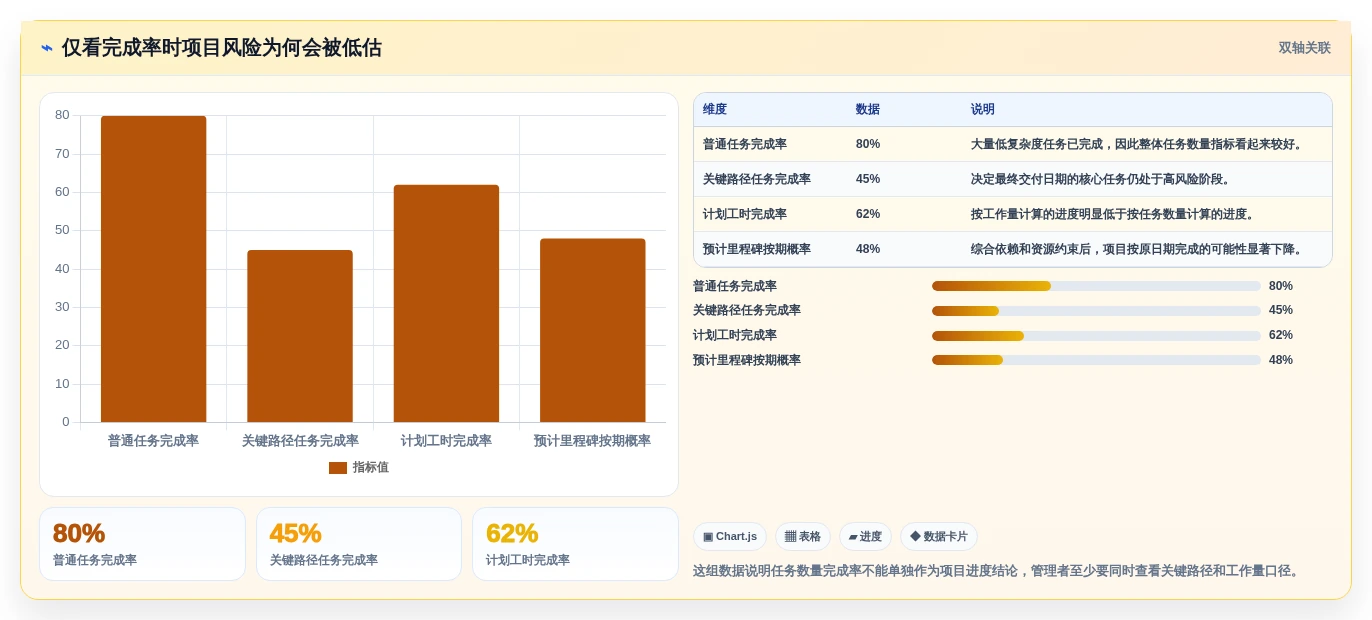Click the 普通任务完成率 bar in the chart
1372x620 pixels.
tap(153, 269)
